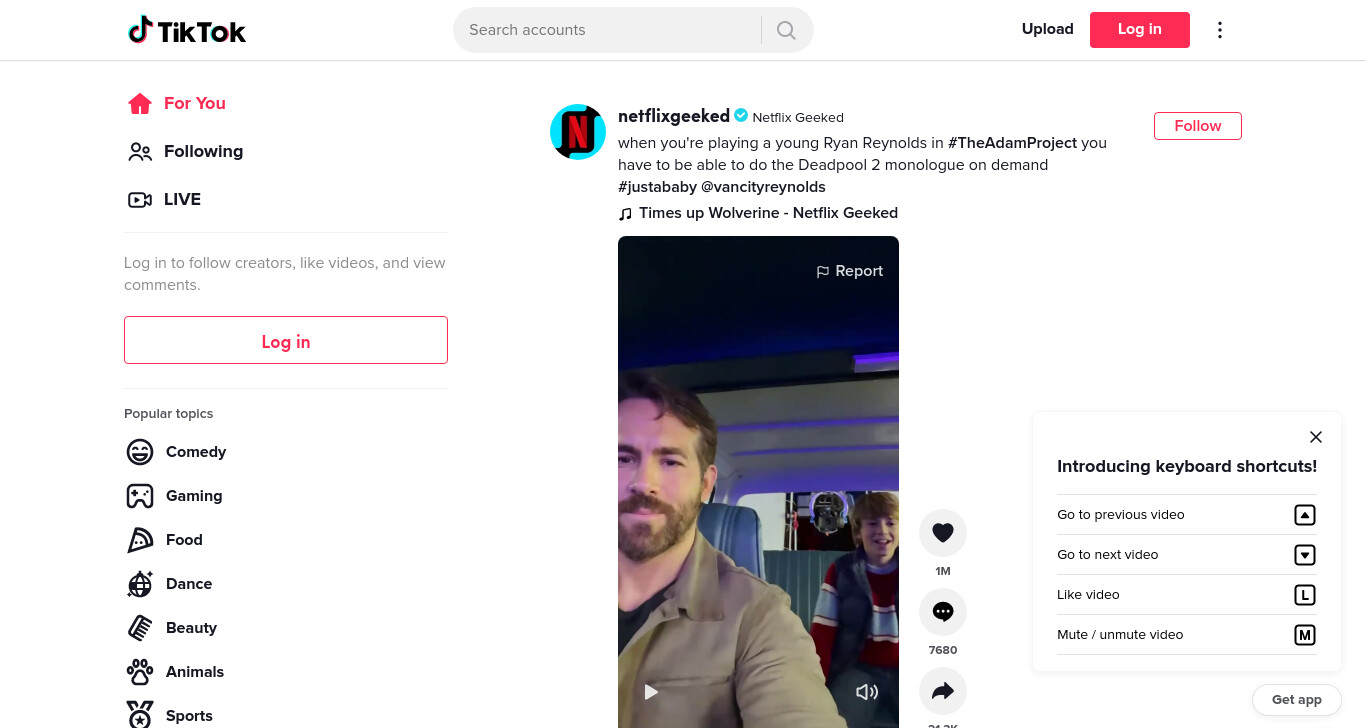
Task: Like the video with heart icon
Action: [x=943, y=533]
